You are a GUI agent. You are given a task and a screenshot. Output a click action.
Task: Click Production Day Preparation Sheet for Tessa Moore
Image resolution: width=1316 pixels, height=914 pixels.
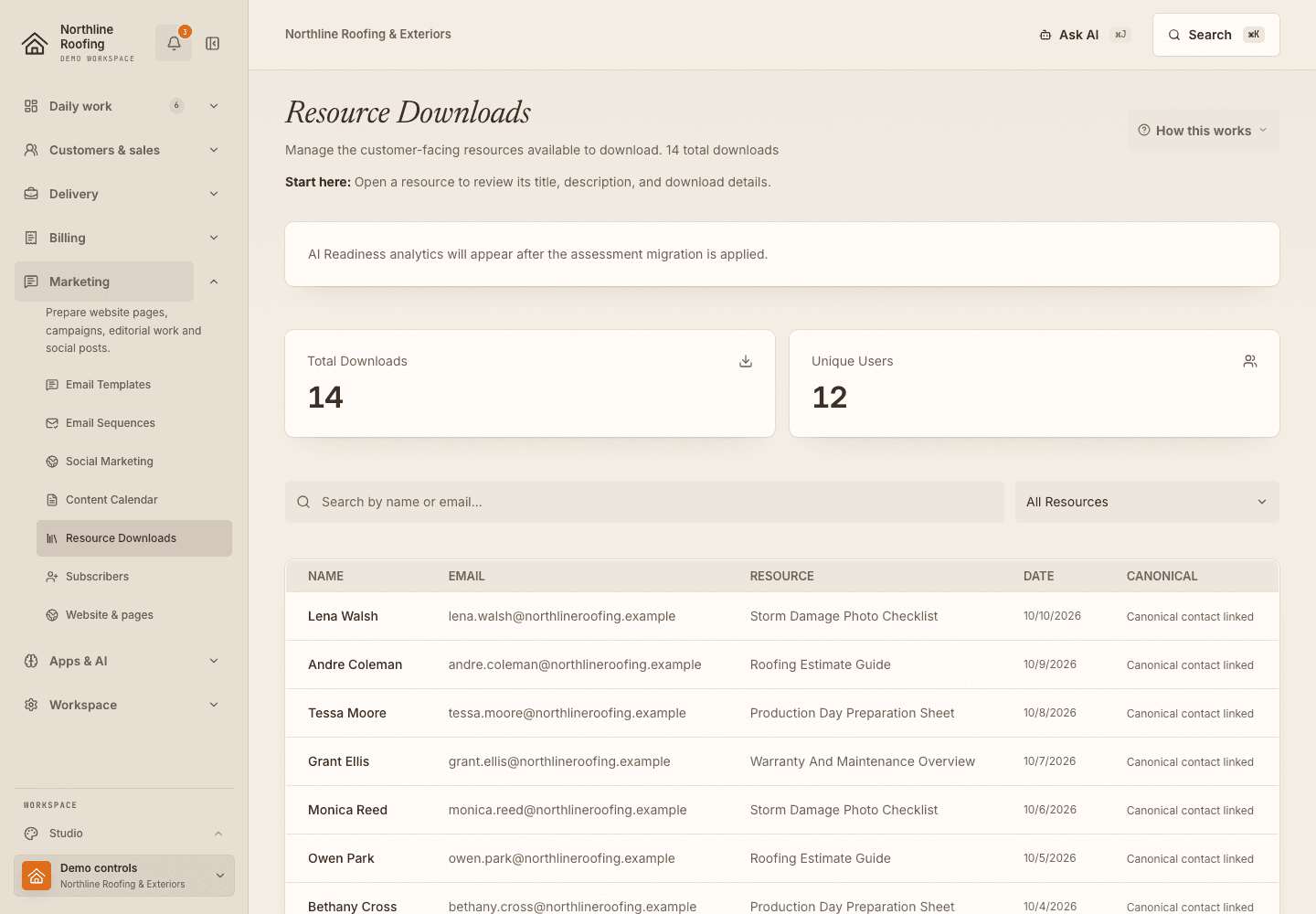click(852, 713)
